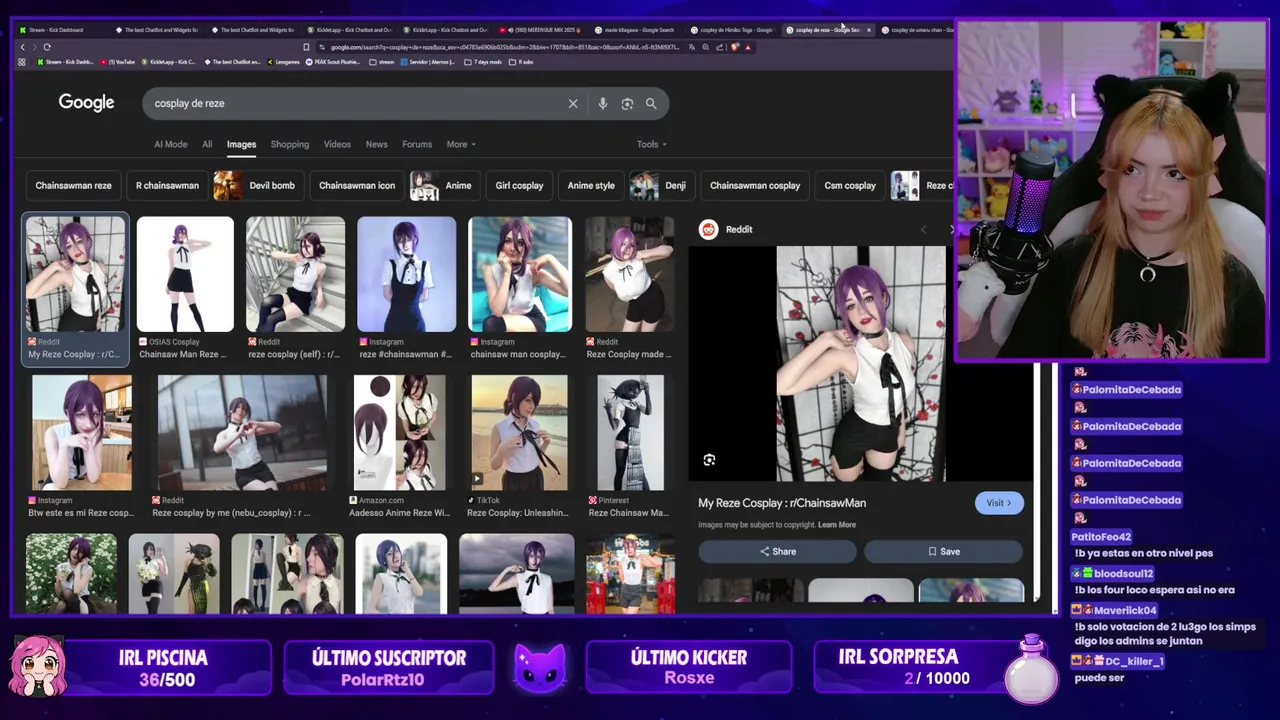Image resolution: width=1280 pixels, height=720 pixels.
Task: Open the PEAK Scout Plushie bookmark
Action: pos(333,62)
